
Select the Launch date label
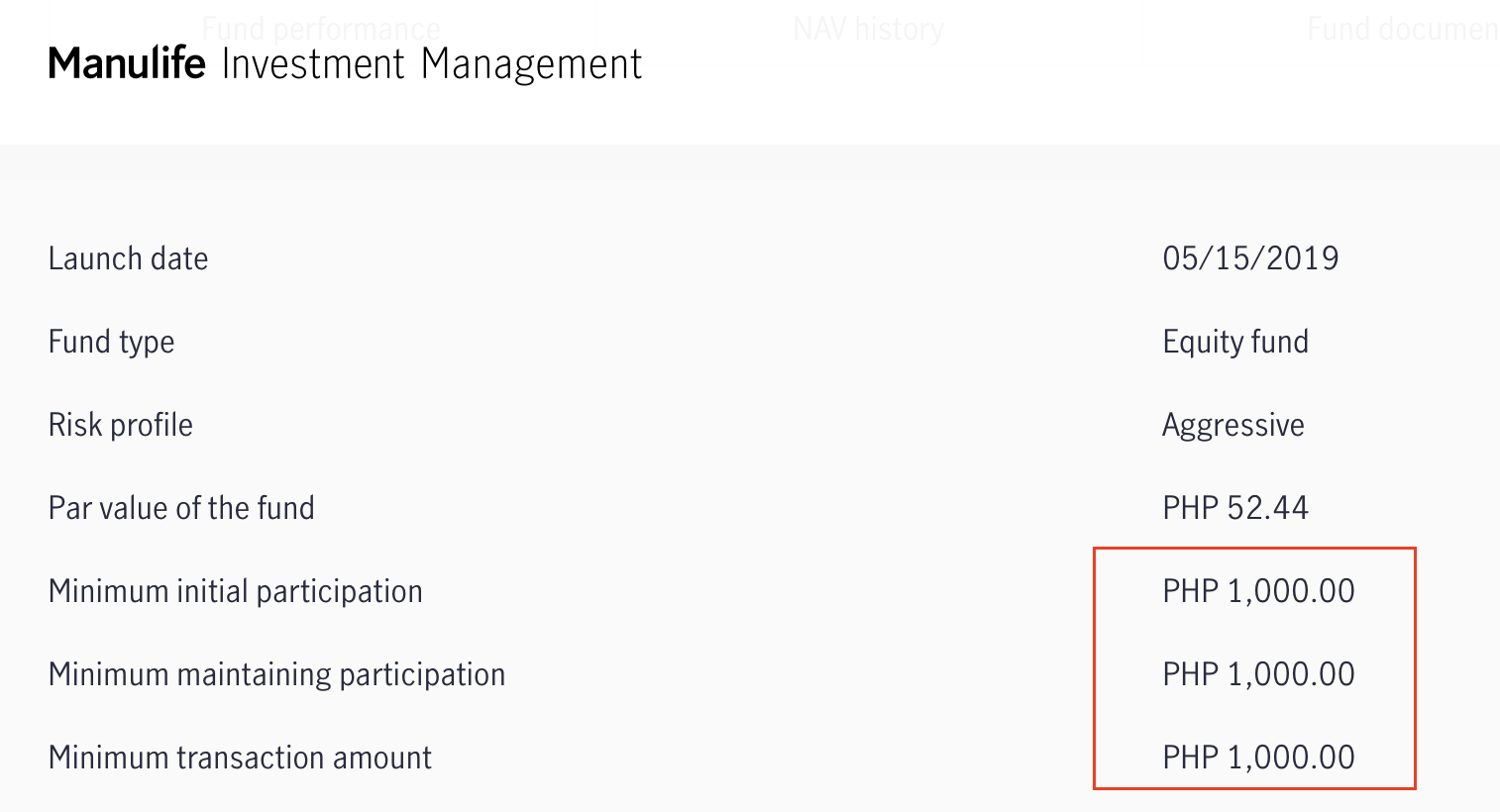pos(128,258)
